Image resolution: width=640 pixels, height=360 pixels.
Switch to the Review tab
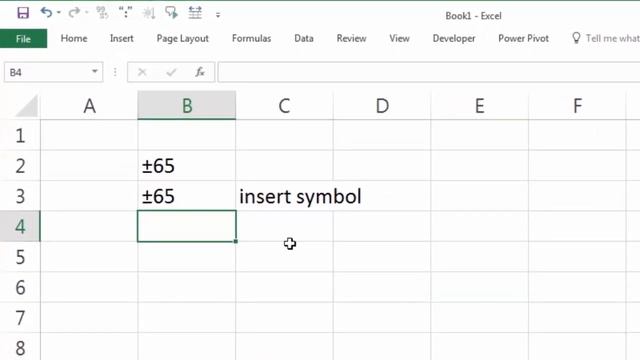pyautogui.click(x=351, y=38)
